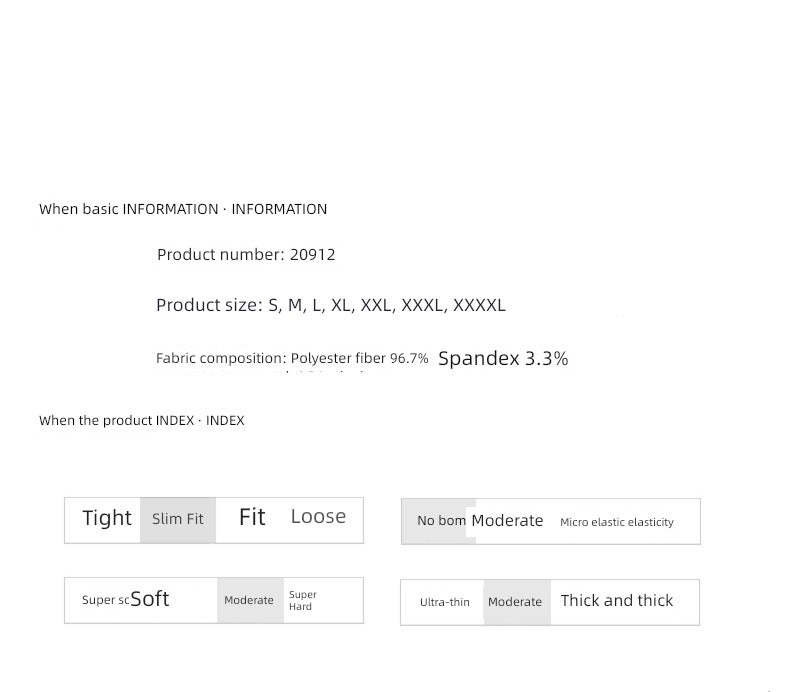Choose the Soft softness option
The image size is (790, 692).
pos(150,599)
